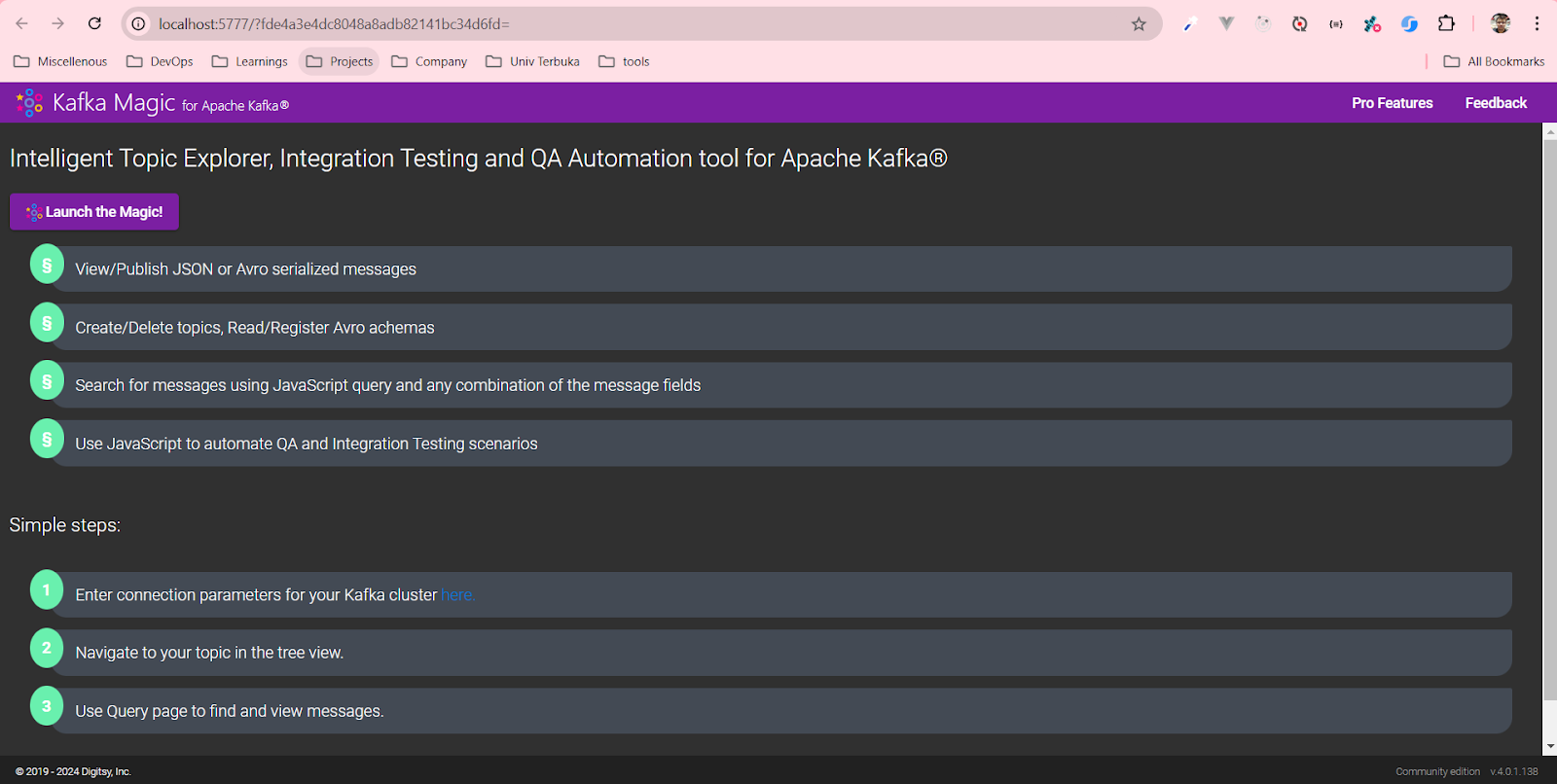Click the page vertical scrollbar thumb
Image resolution: width=1557 pixels, height=784 pixels.
click(1549, 419)
